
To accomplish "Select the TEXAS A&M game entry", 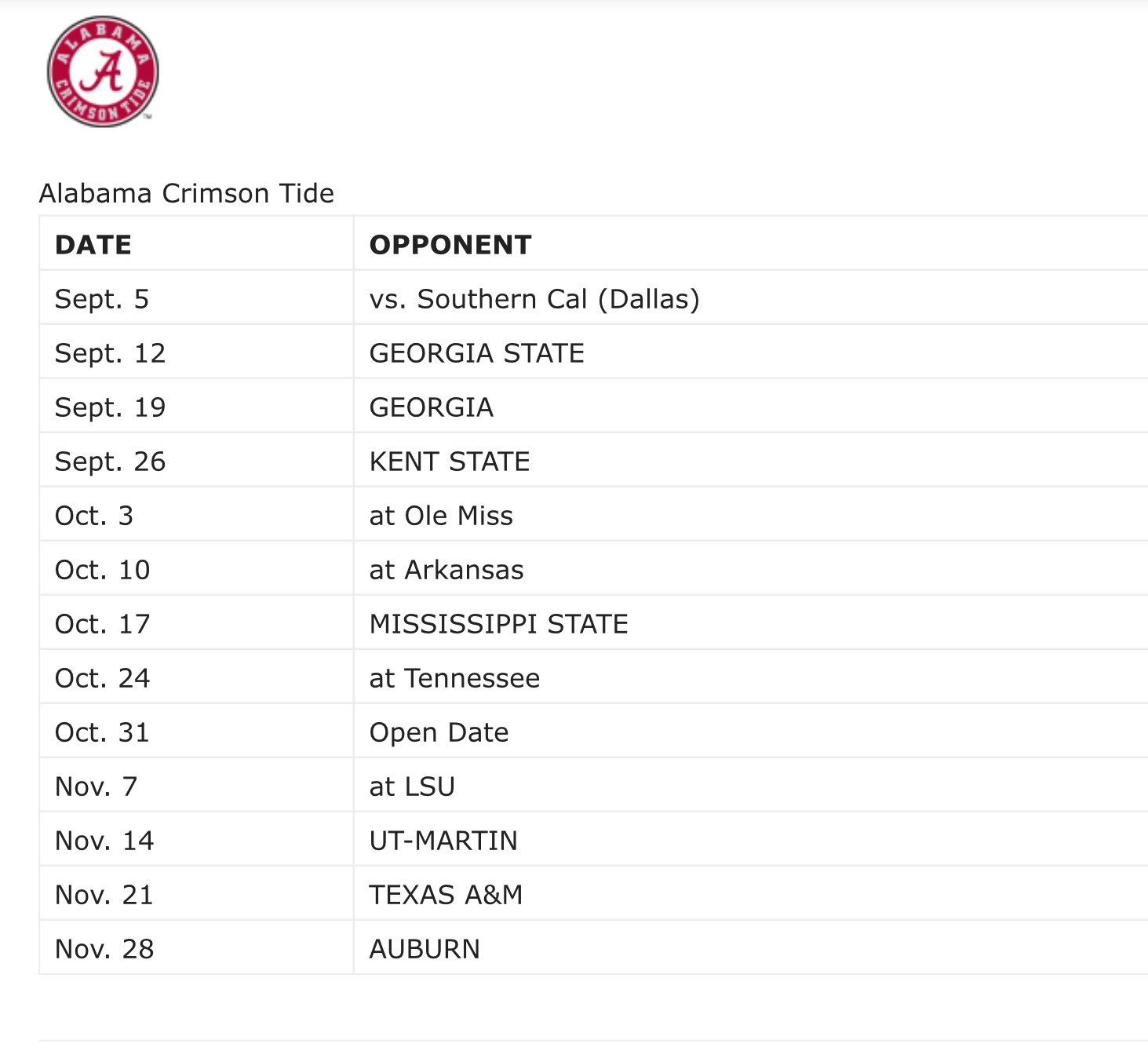I will click(446, 895).
